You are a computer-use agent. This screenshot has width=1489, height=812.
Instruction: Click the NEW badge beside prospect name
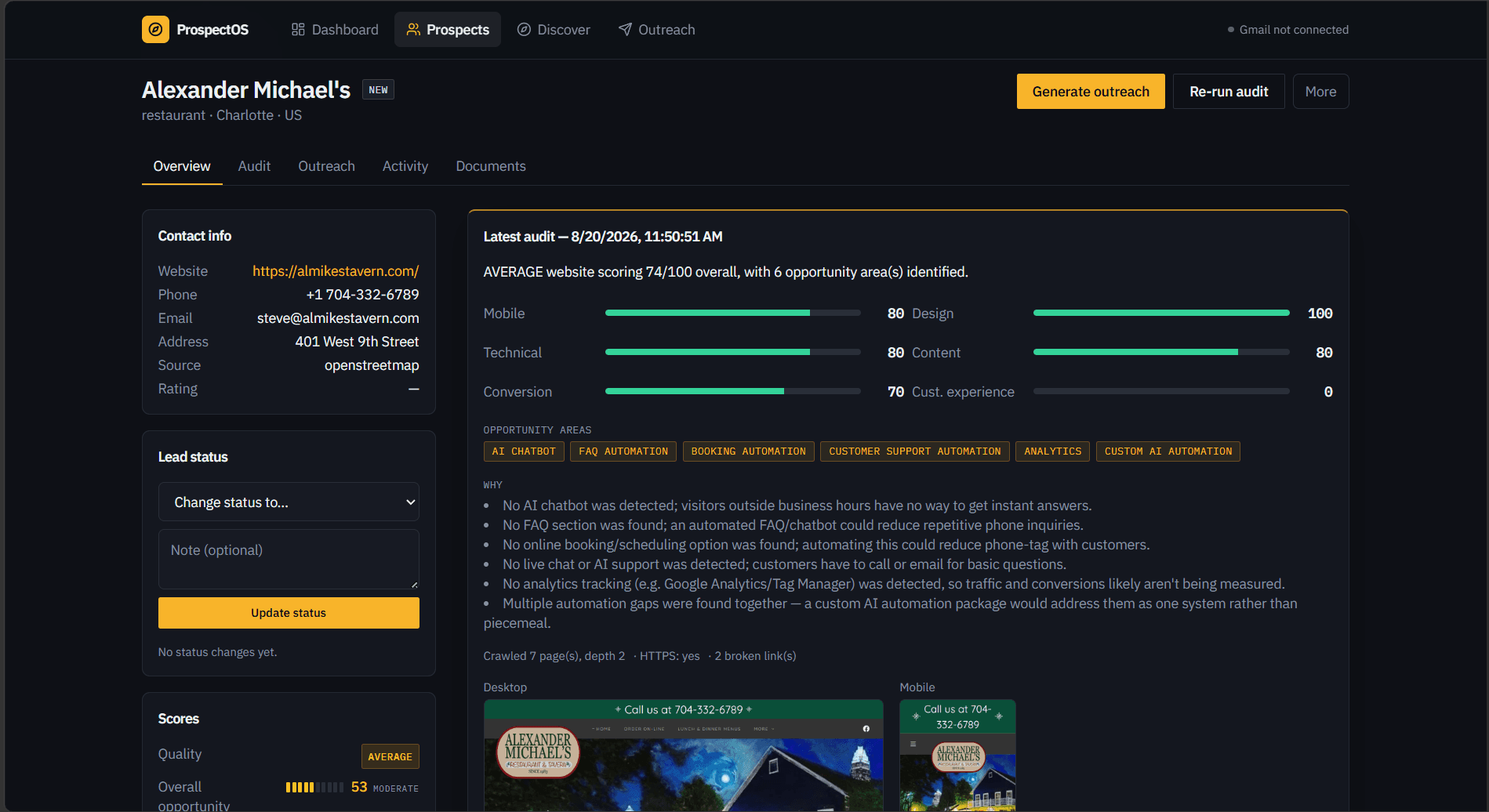click(x=378, y=90)
